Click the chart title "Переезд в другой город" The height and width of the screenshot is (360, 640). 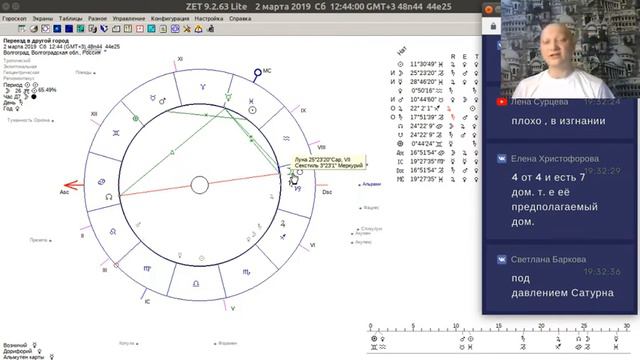click(36, 41)
